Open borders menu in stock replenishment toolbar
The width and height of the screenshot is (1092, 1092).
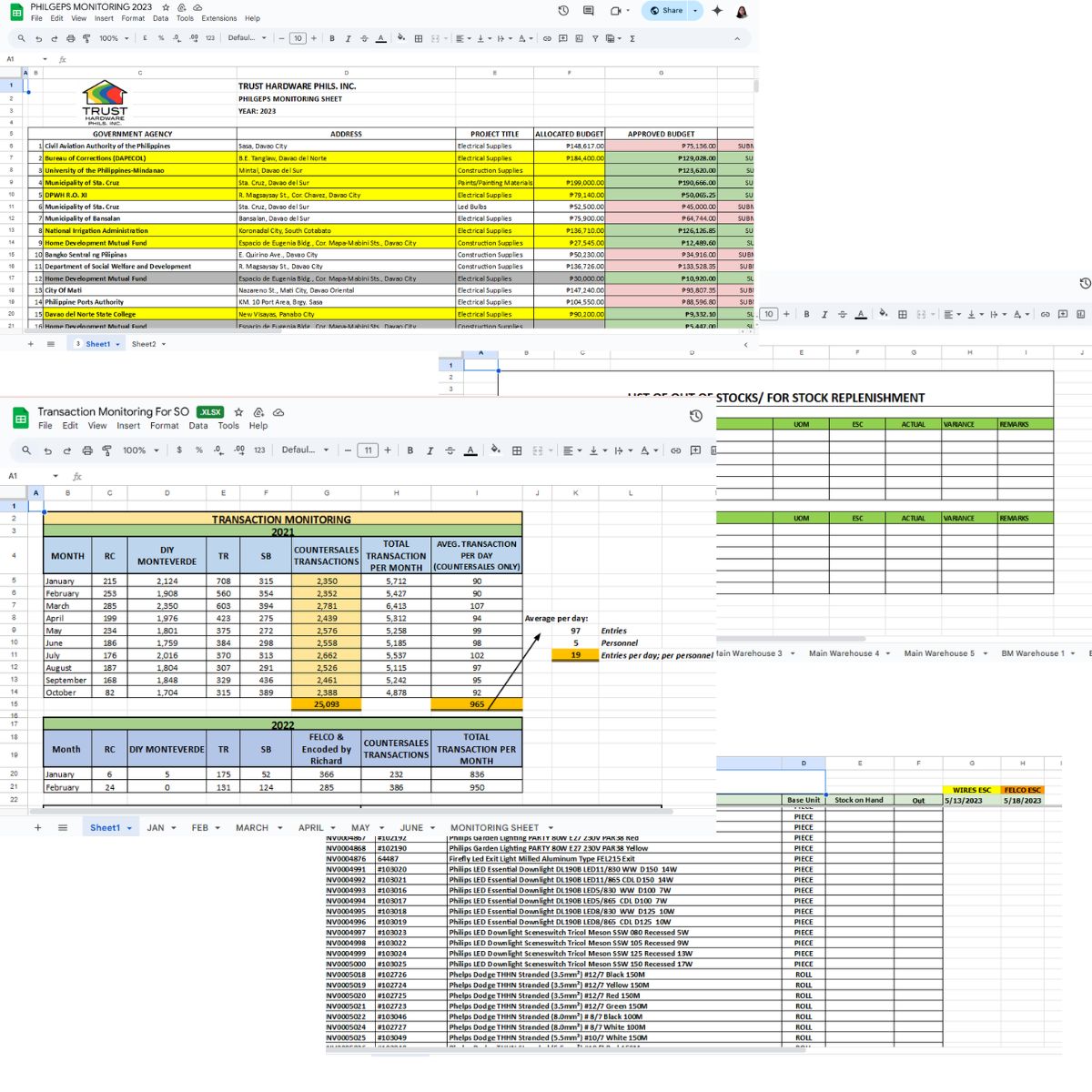[x=903, y=314]
